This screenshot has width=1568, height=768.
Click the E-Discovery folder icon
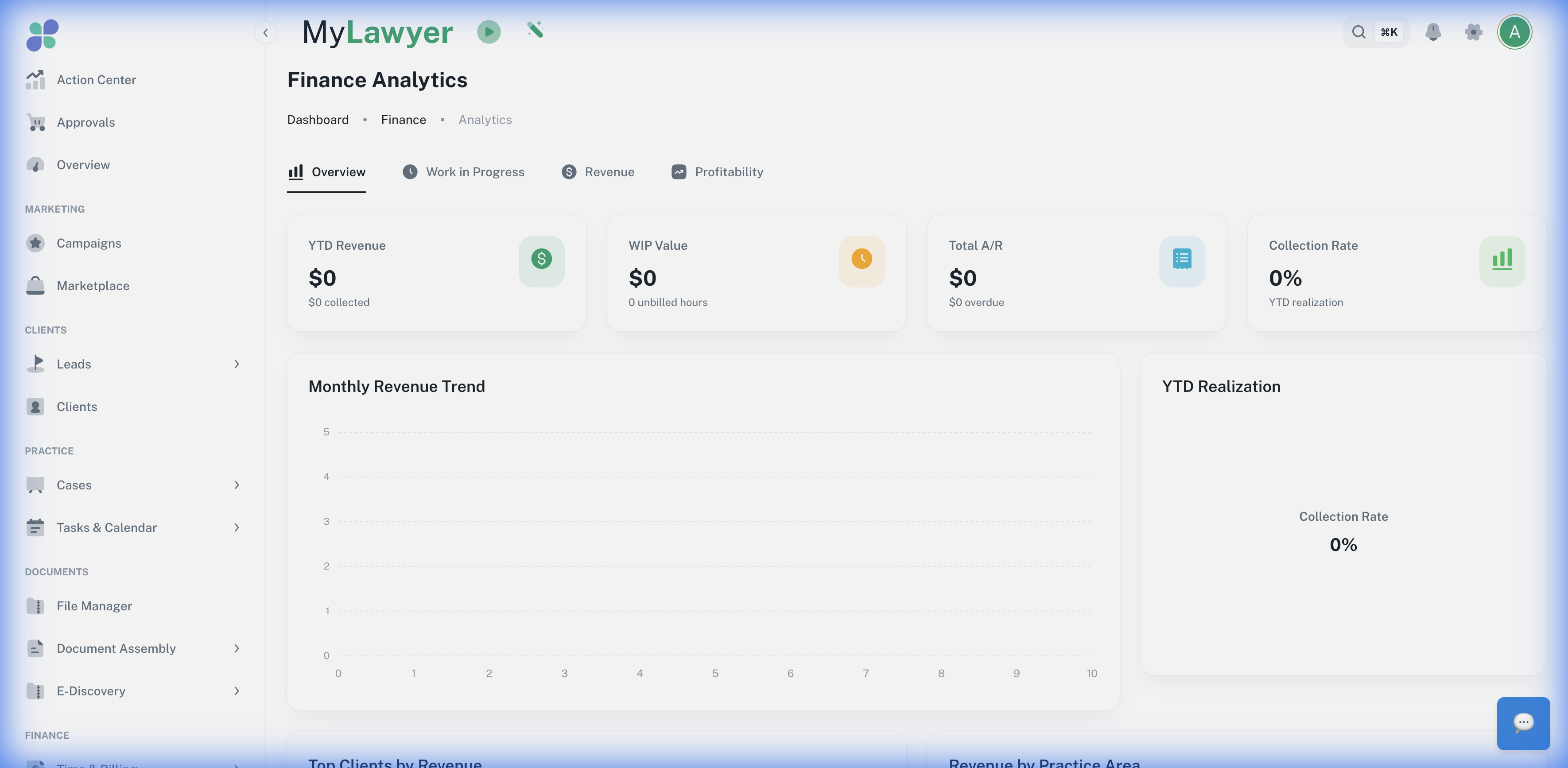click(x=35, y=691)
